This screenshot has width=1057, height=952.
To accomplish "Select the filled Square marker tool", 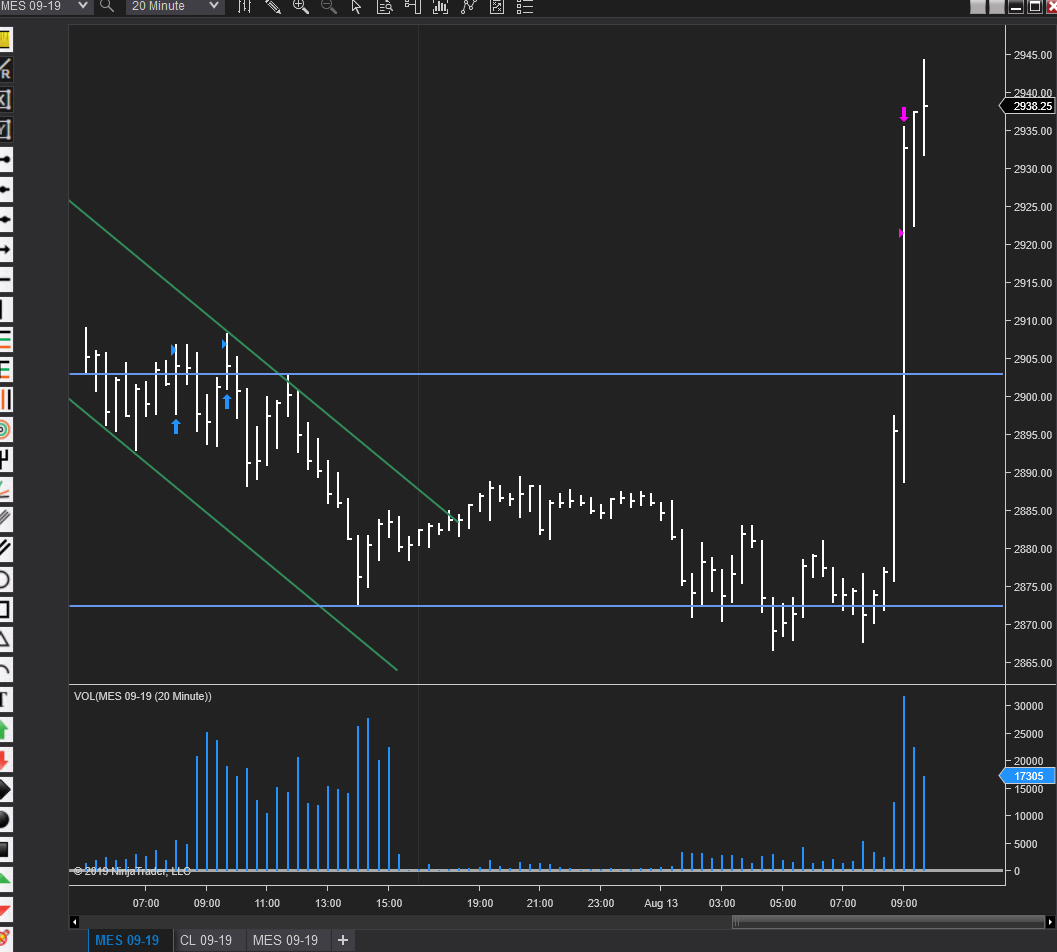I will [x=5, y=850].
